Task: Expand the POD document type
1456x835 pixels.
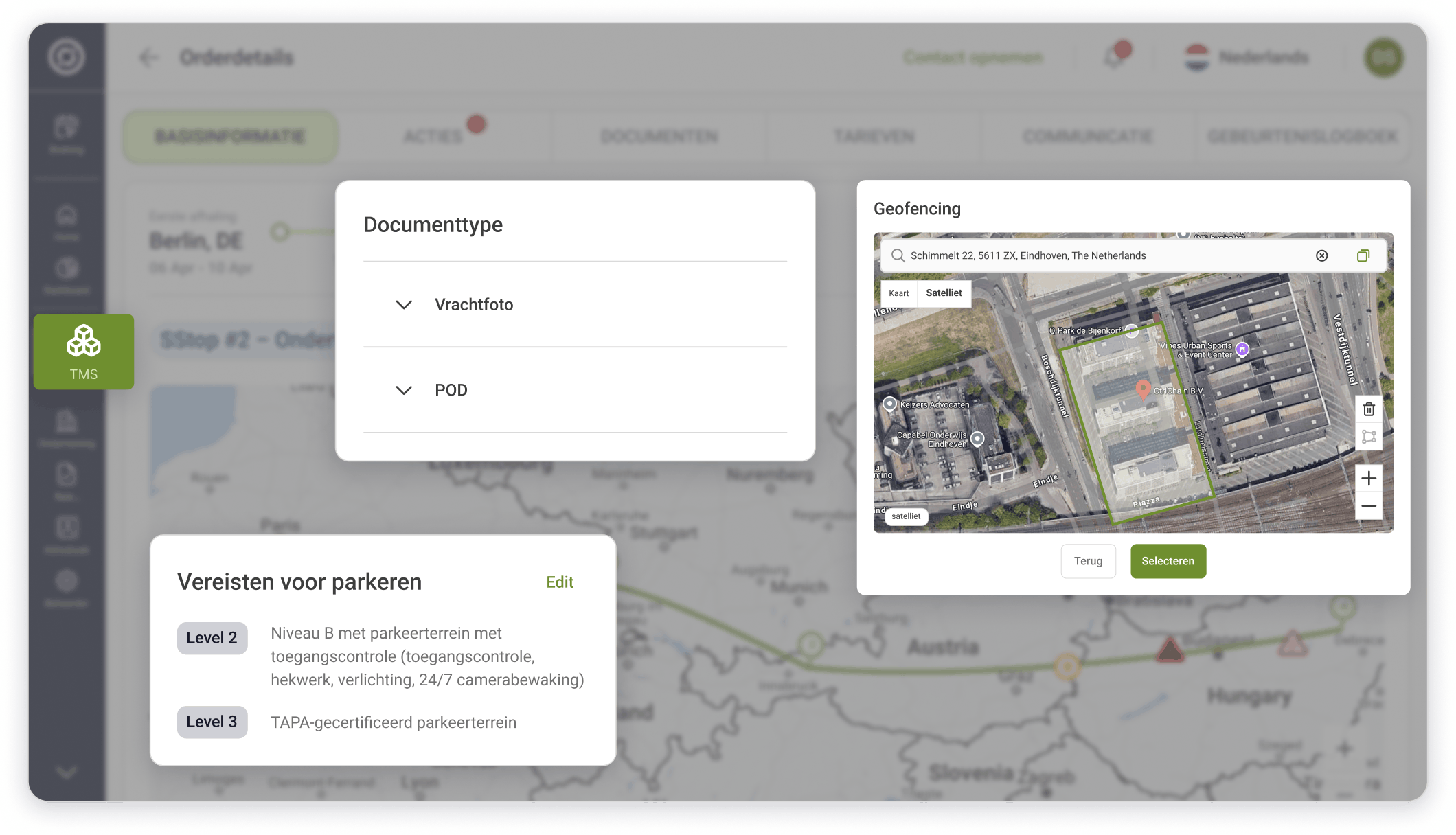Action: pos(404,390)
